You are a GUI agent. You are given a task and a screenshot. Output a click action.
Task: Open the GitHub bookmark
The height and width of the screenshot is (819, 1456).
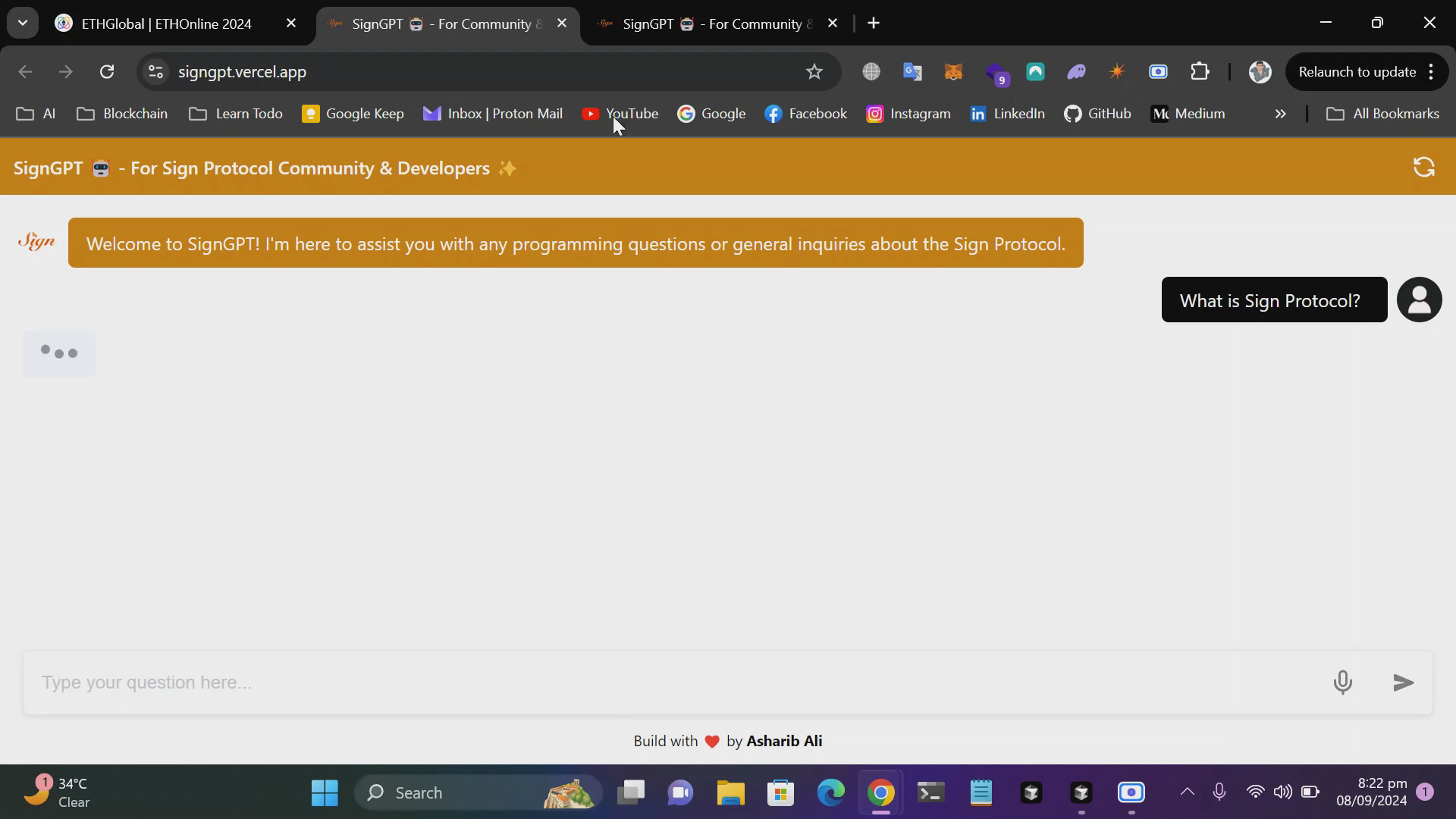pos(1097,114)
